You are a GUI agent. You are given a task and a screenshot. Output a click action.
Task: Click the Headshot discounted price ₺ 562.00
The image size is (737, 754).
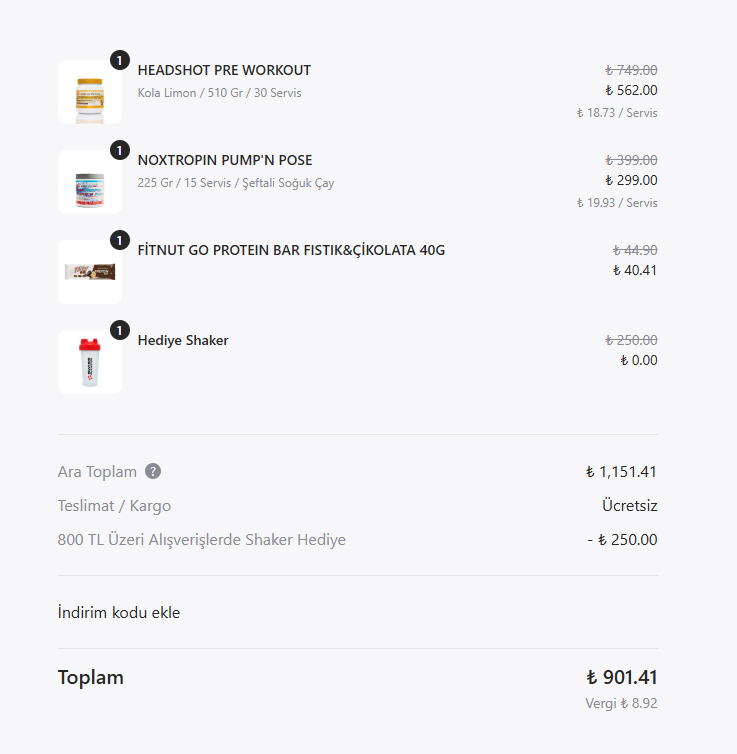pos(631,90)
